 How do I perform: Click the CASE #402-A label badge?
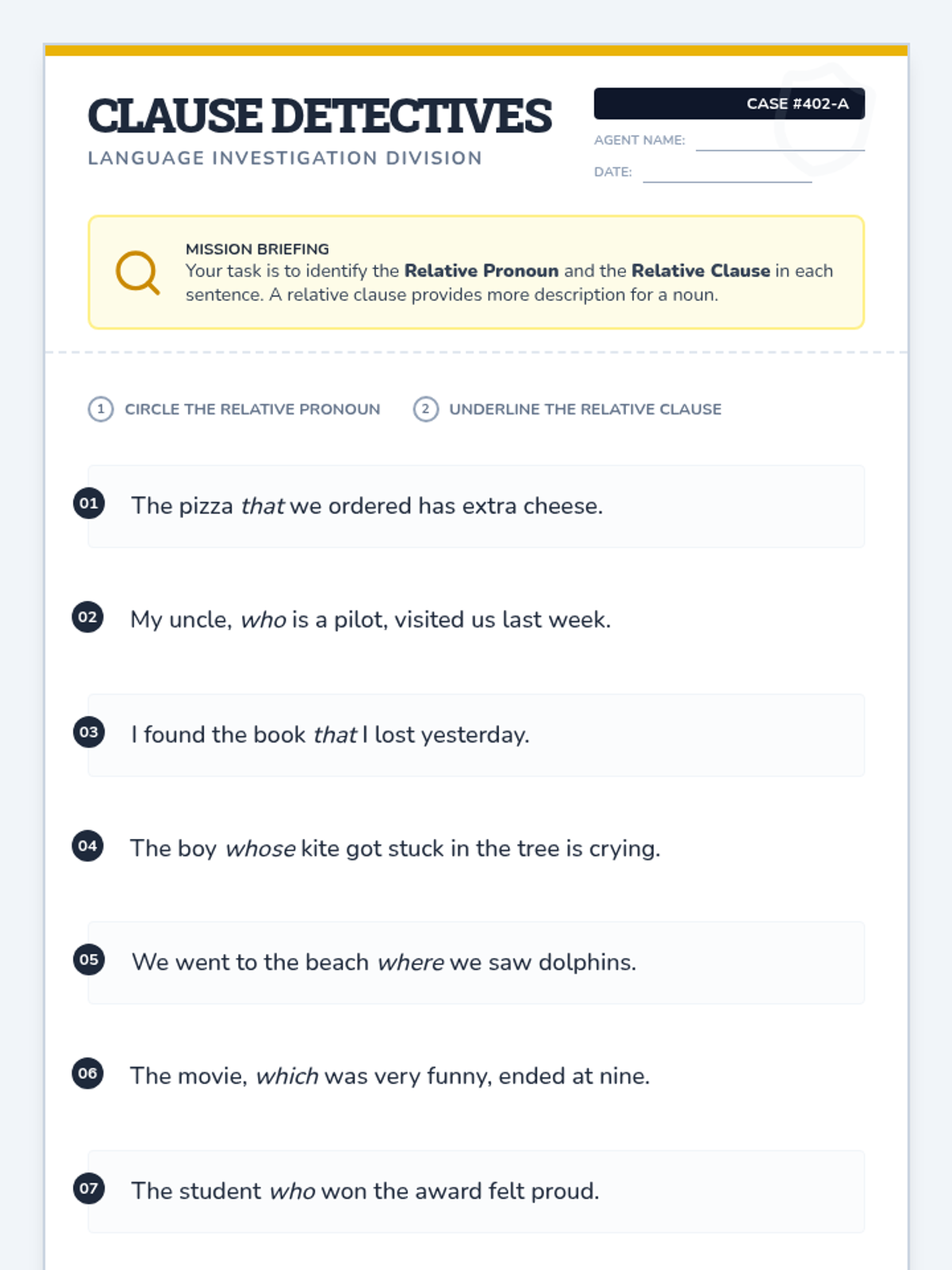tap(729, 104)
